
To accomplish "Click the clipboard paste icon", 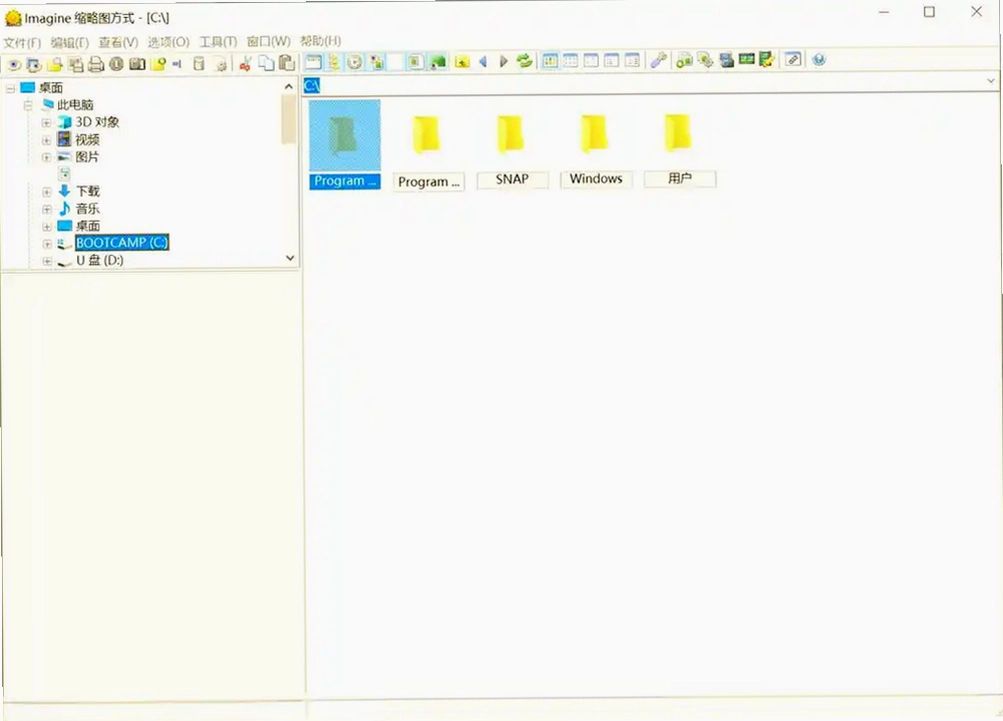I will point(287,63).
